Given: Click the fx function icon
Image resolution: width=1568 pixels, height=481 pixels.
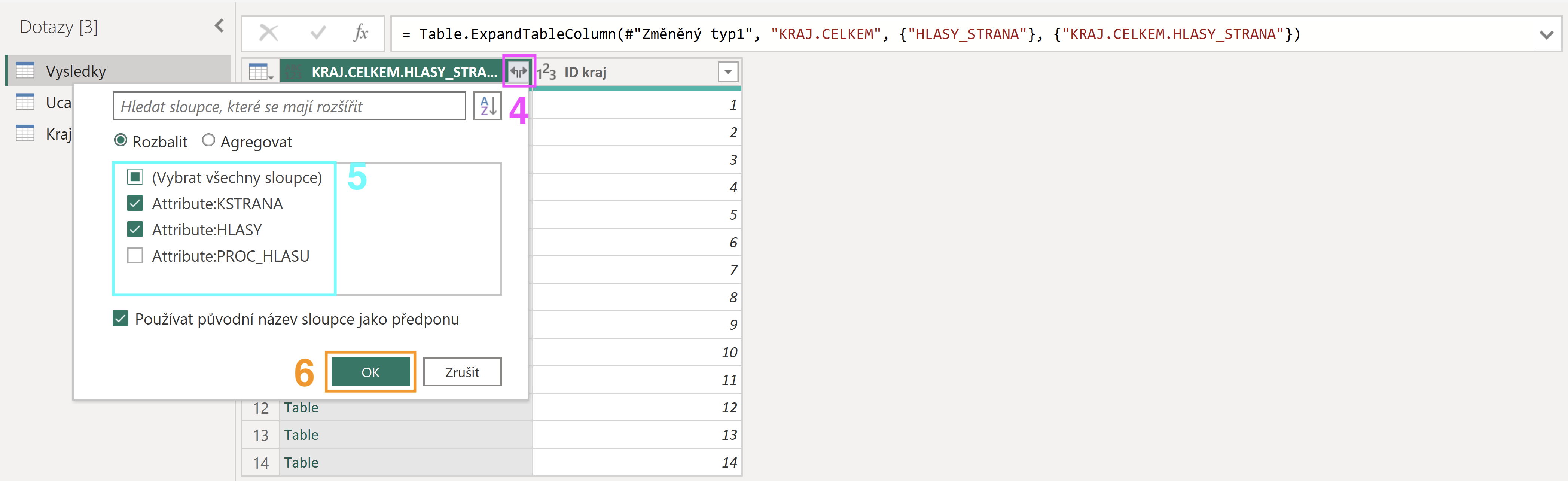Looking at the screenshot, I should 361,33.
